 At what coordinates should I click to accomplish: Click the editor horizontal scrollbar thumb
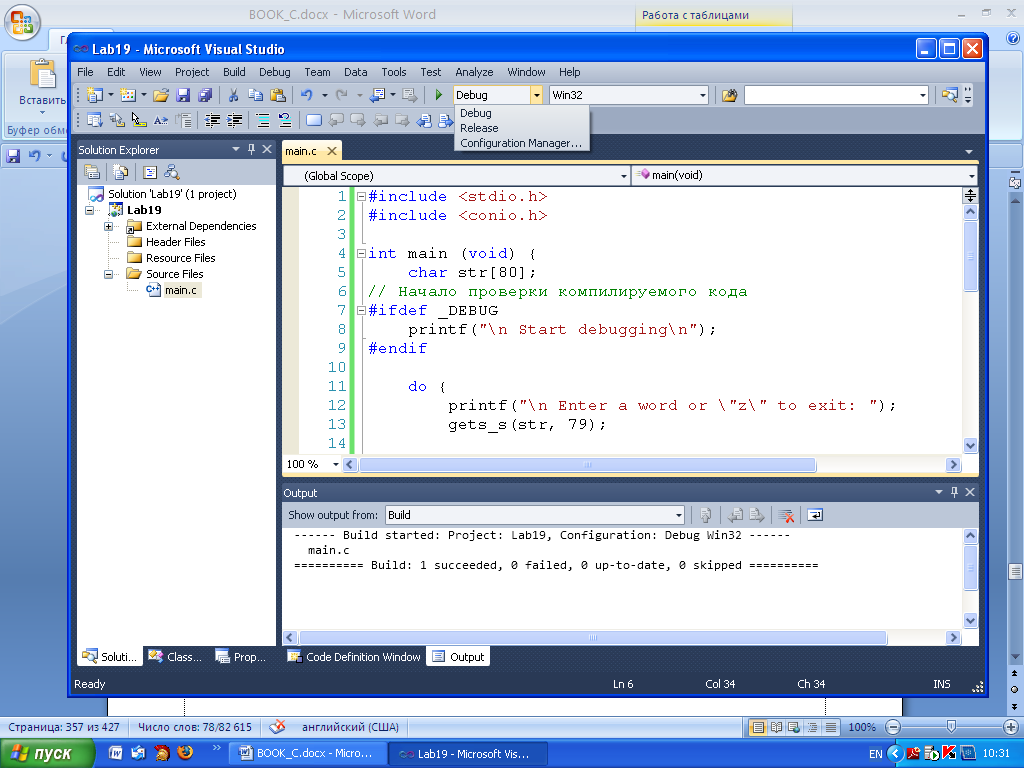point(587,464)
